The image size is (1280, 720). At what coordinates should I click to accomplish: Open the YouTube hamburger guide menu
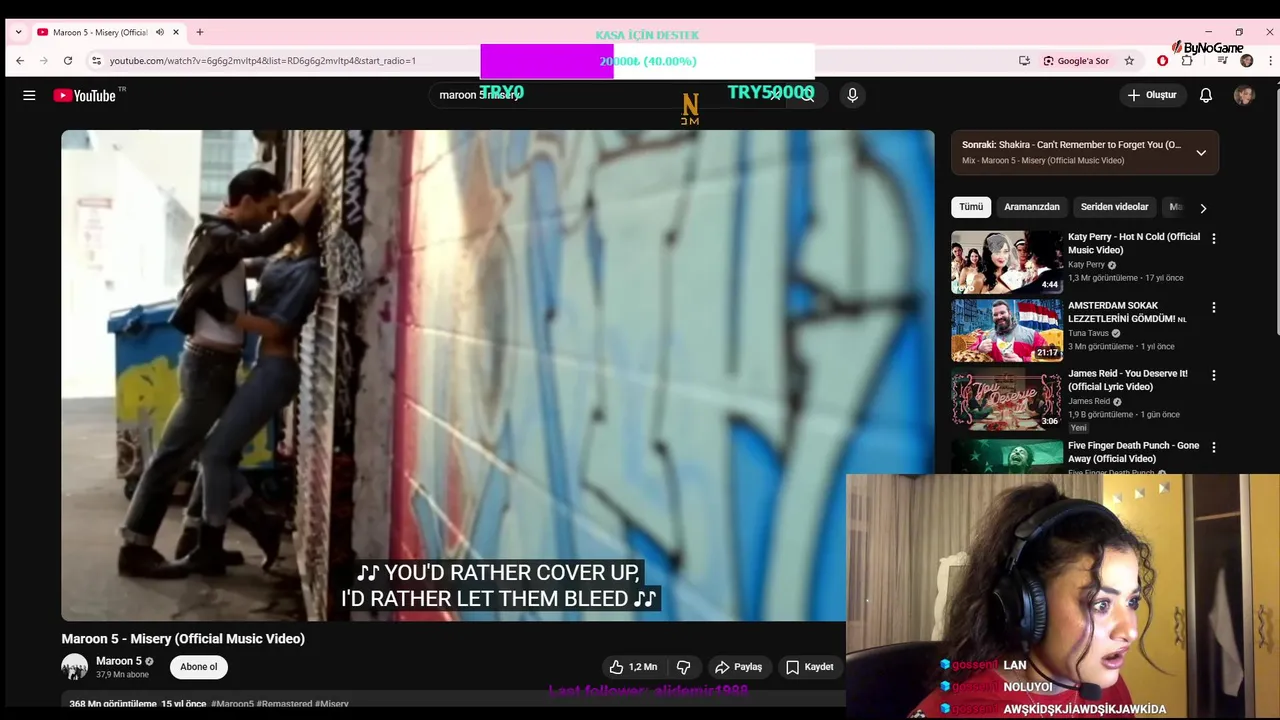(x=29, y=95)
